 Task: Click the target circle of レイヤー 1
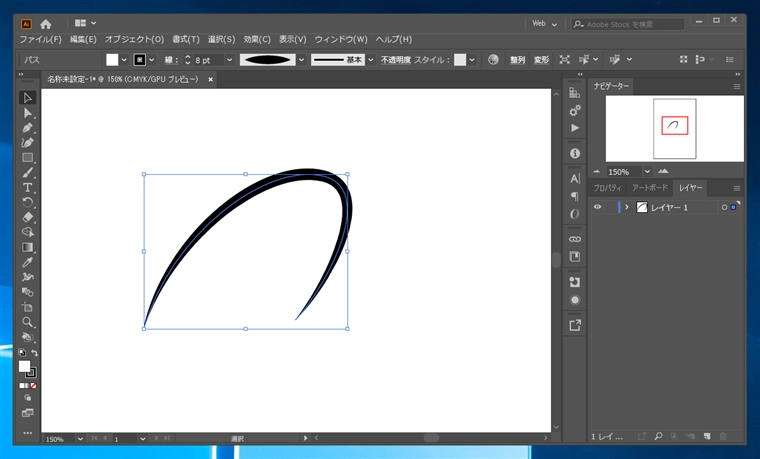tap(724, 207)
